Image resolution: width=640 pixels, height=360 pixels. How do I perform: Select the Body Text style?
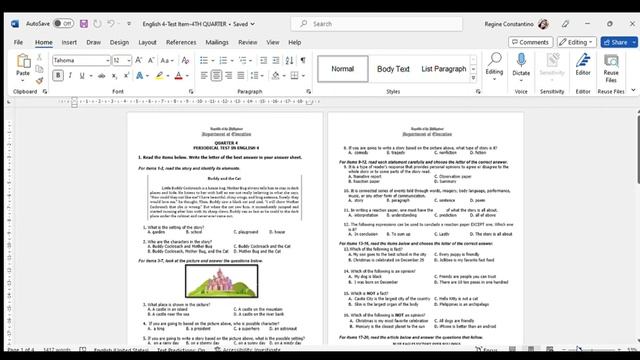pos(393,69)
